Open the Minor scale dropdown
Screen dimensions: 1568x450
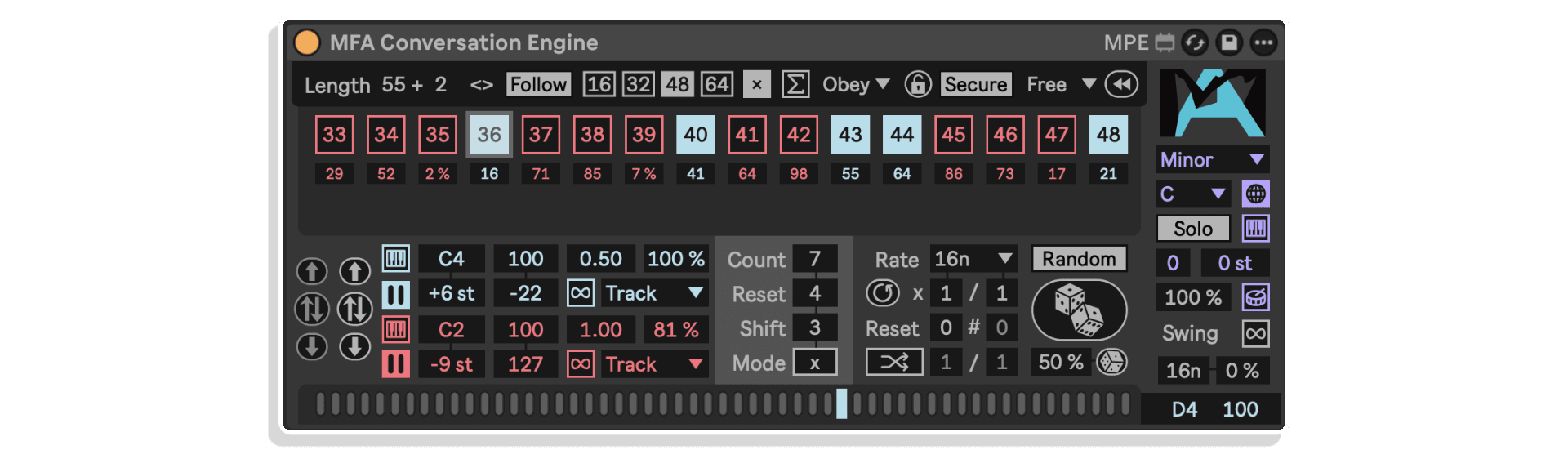click(x=1213, y=159)
